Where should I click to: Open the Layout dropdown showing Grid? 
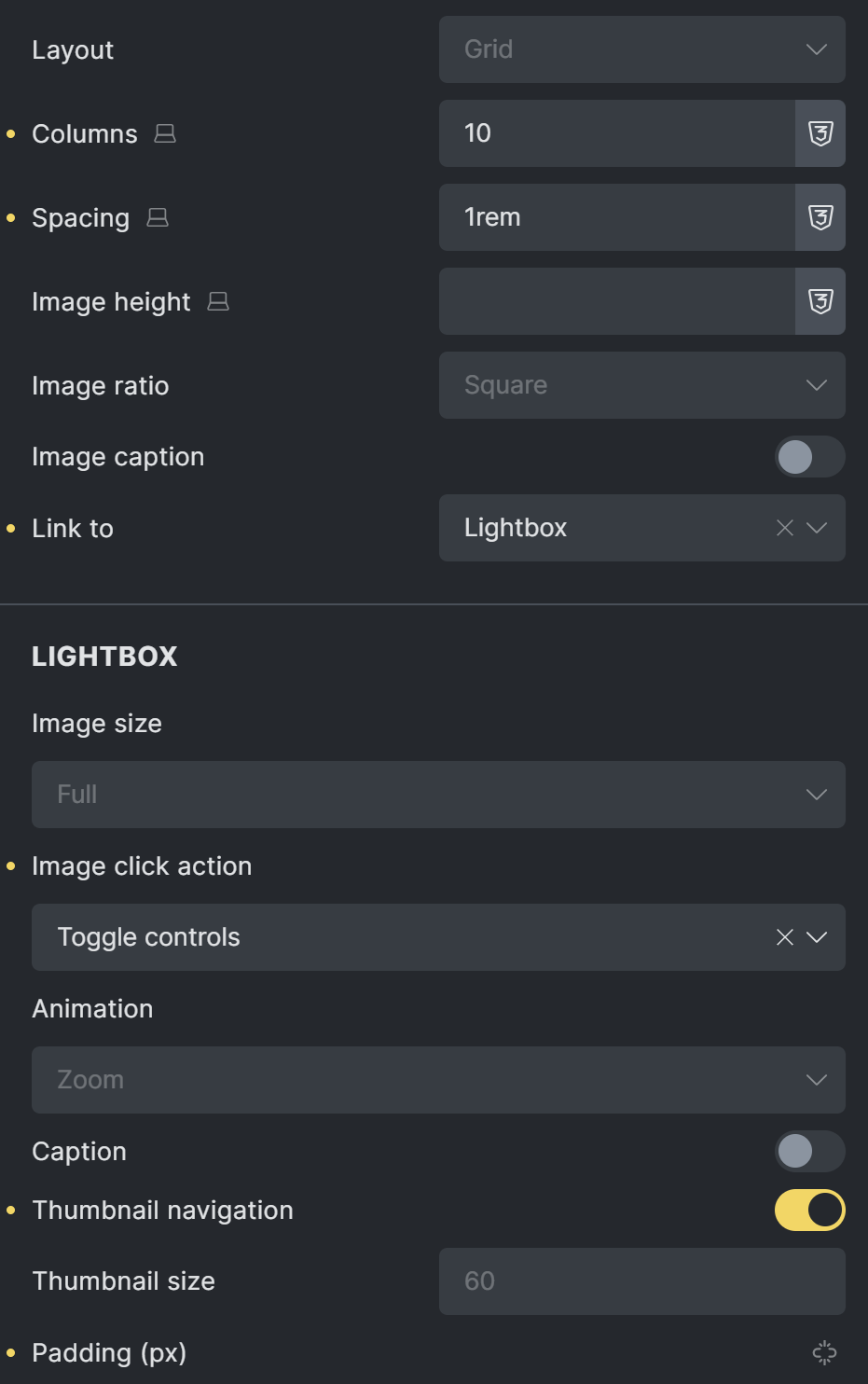point(642,49)
